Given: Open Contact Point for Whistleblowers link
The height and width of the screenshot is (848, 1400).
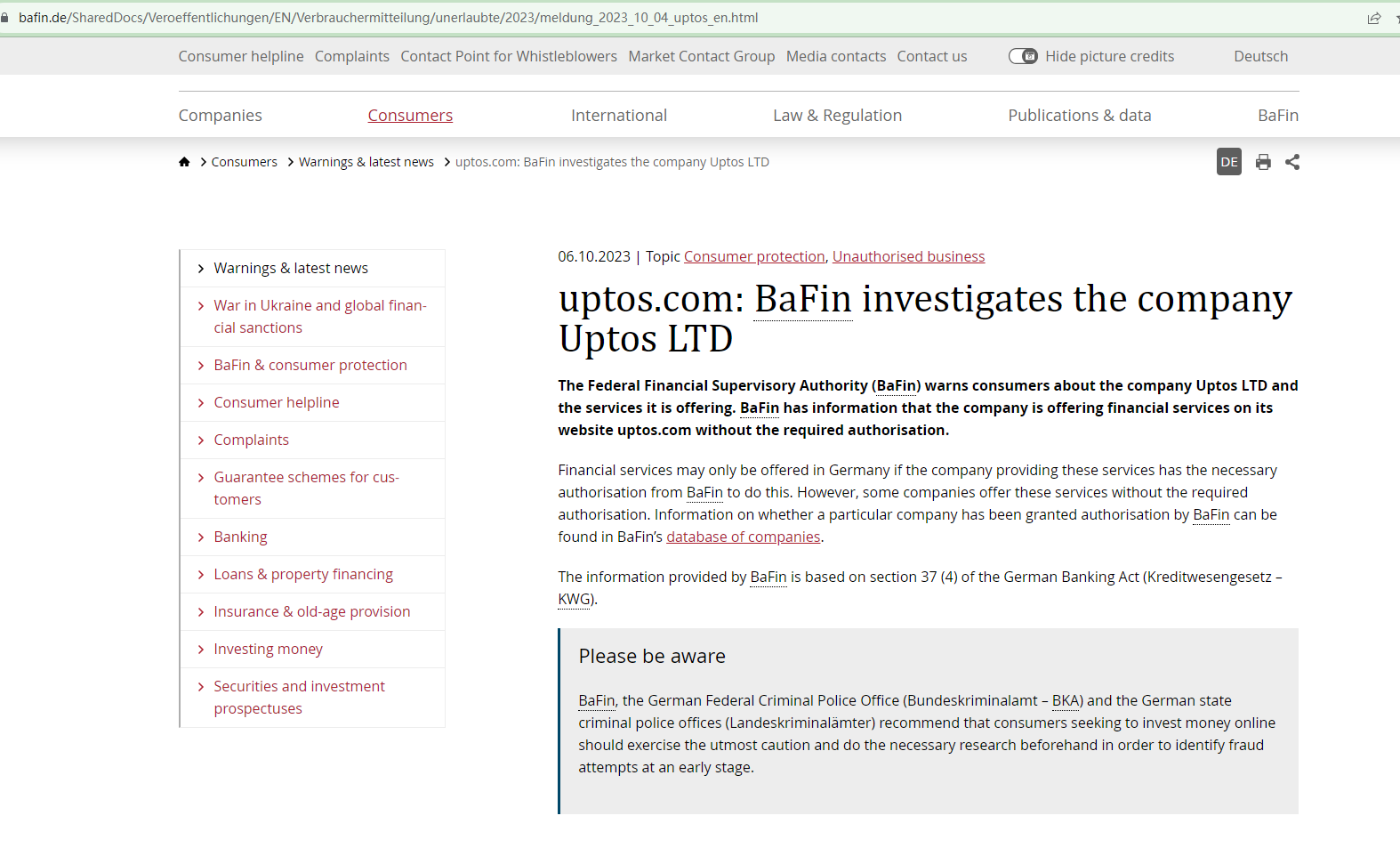Looking at the screenshot, I should [508, 56].
